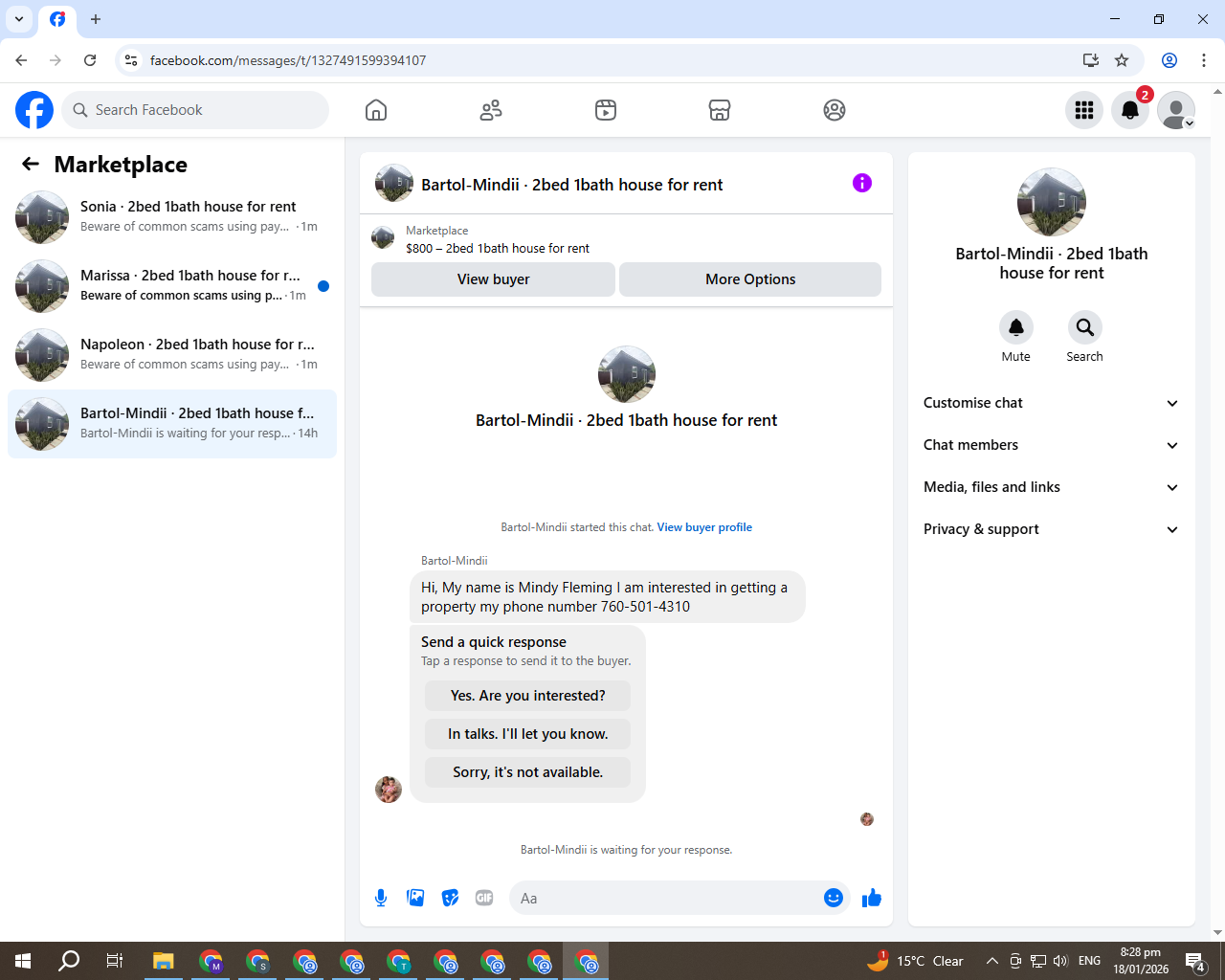Send quick reply 'Yes. Are you interested?'

pos(528,696)
